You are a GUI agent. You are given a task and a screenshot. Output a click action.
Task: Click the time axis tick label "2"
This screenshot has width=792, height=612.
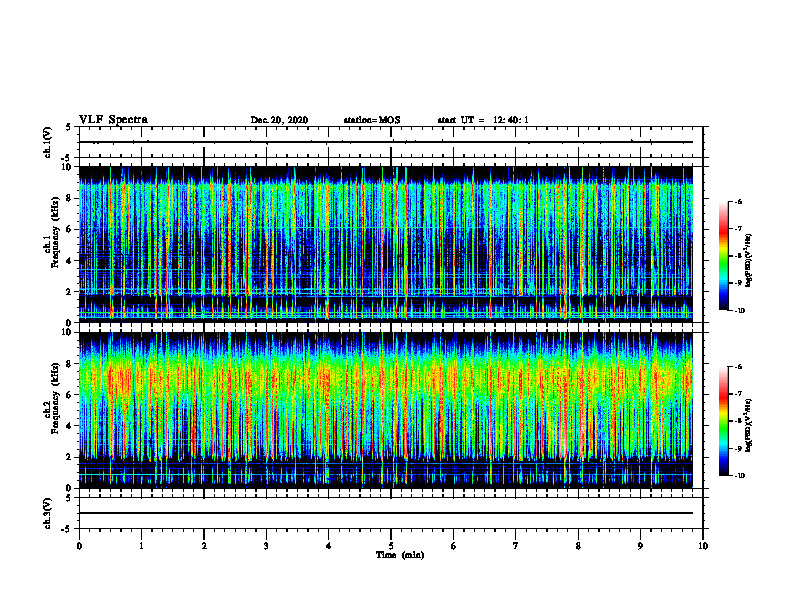tap(204, 546)
